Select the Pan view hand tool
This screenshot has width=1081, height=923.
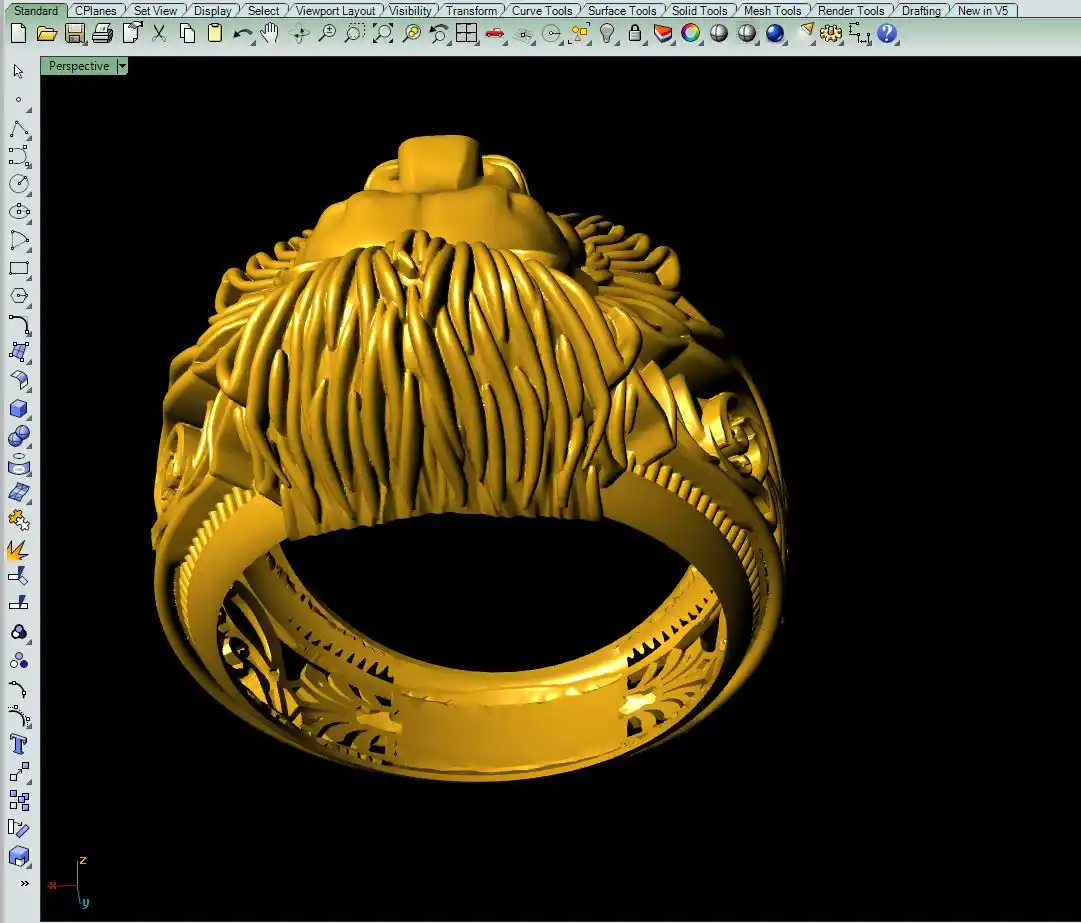[269, 33]
